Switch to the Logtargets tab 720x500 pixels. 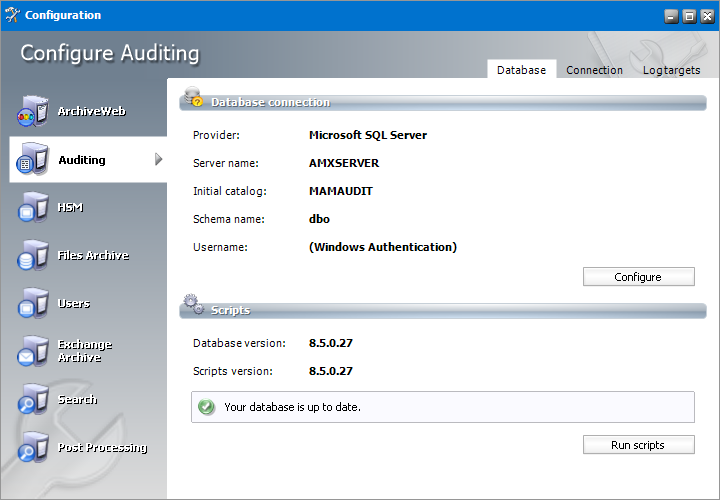click(x=671, y=70)
